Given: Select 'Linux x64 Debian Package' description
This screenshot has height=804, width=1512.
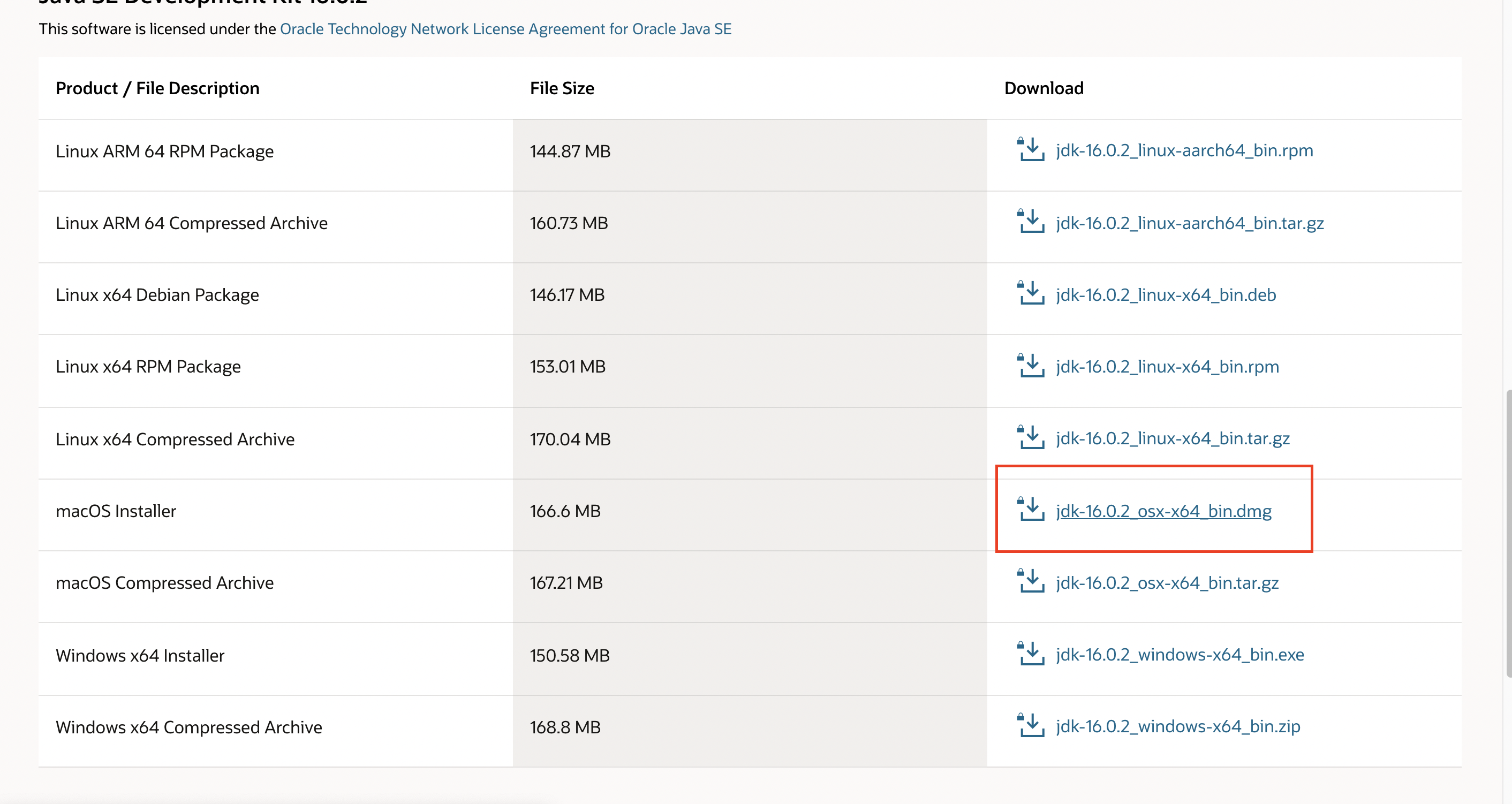Looking at the screenshot, I should (x=157, y=294).
